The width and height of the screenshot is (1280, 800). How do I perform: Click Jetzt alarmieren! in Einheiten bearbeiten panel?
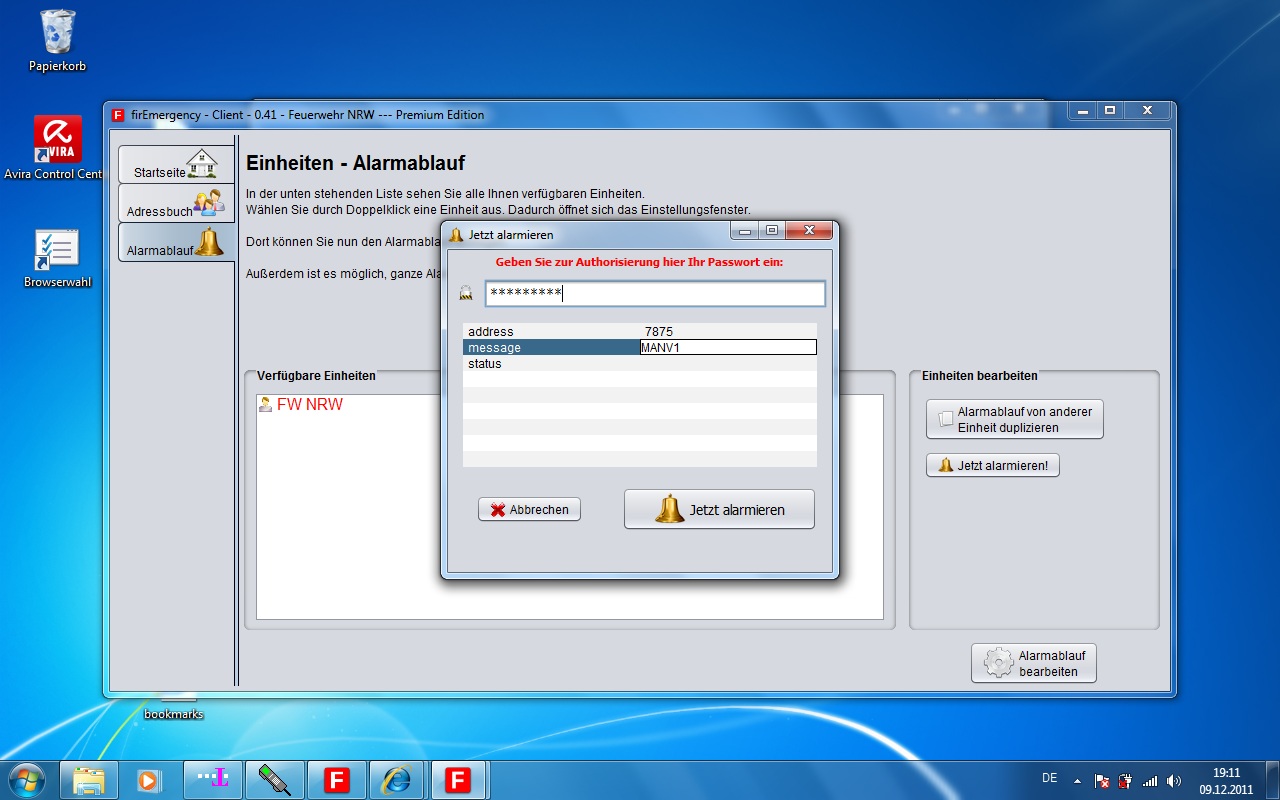[x=992, y=465]
